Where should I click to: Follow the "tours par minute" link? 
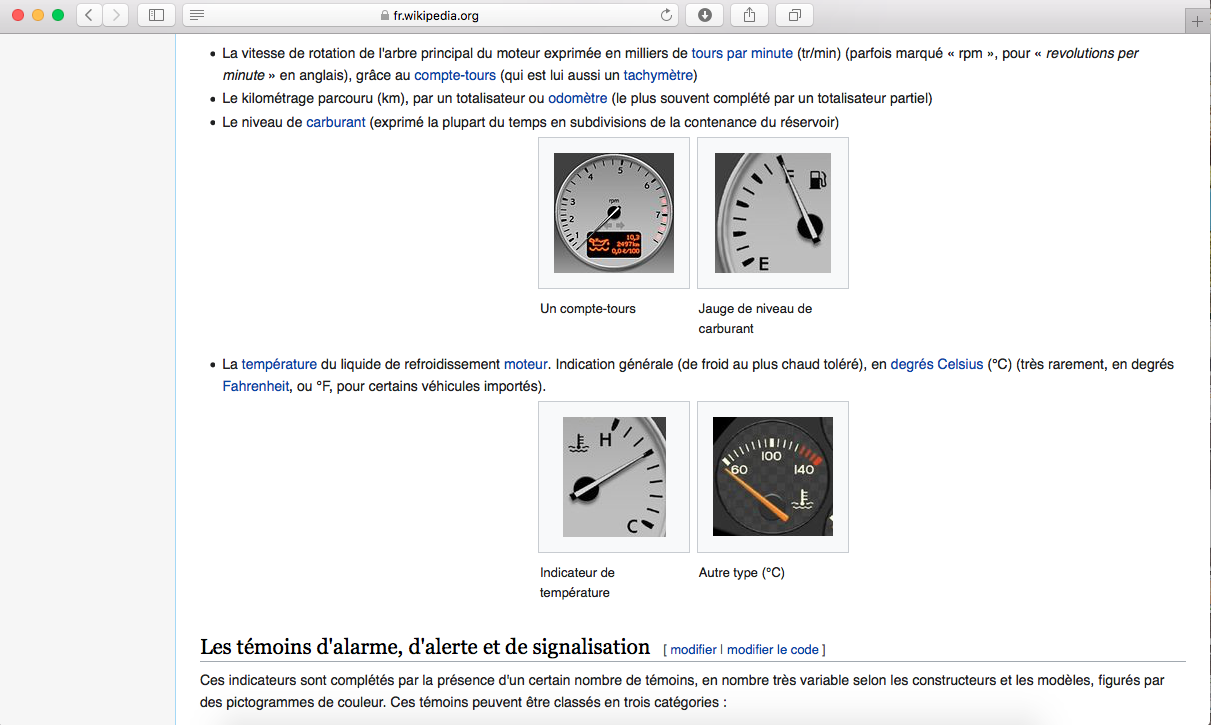(742, 53)
